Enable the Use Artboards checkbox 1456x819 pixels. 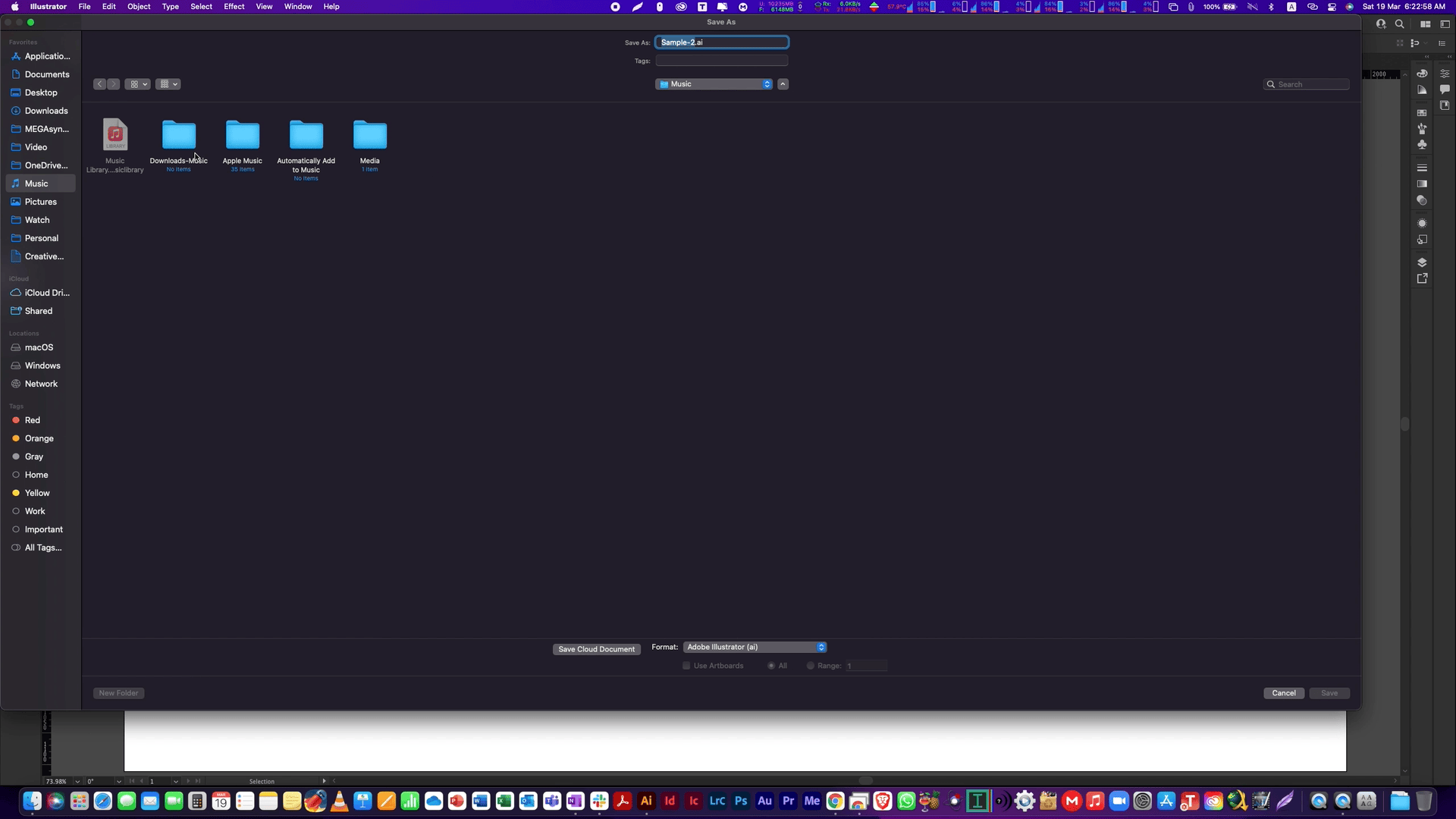pos(686,666)
